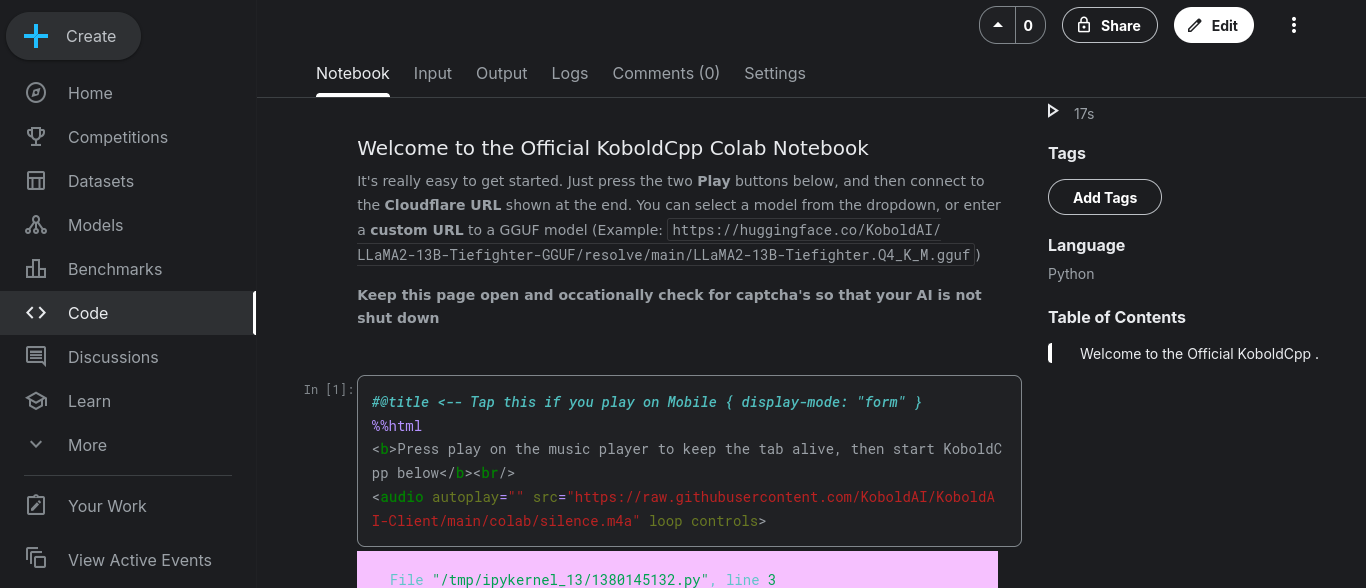Image resolution: width=1366 pixels, height=588 pixels.
Task: Click the Add Tags button
Action: (1105, 197)
